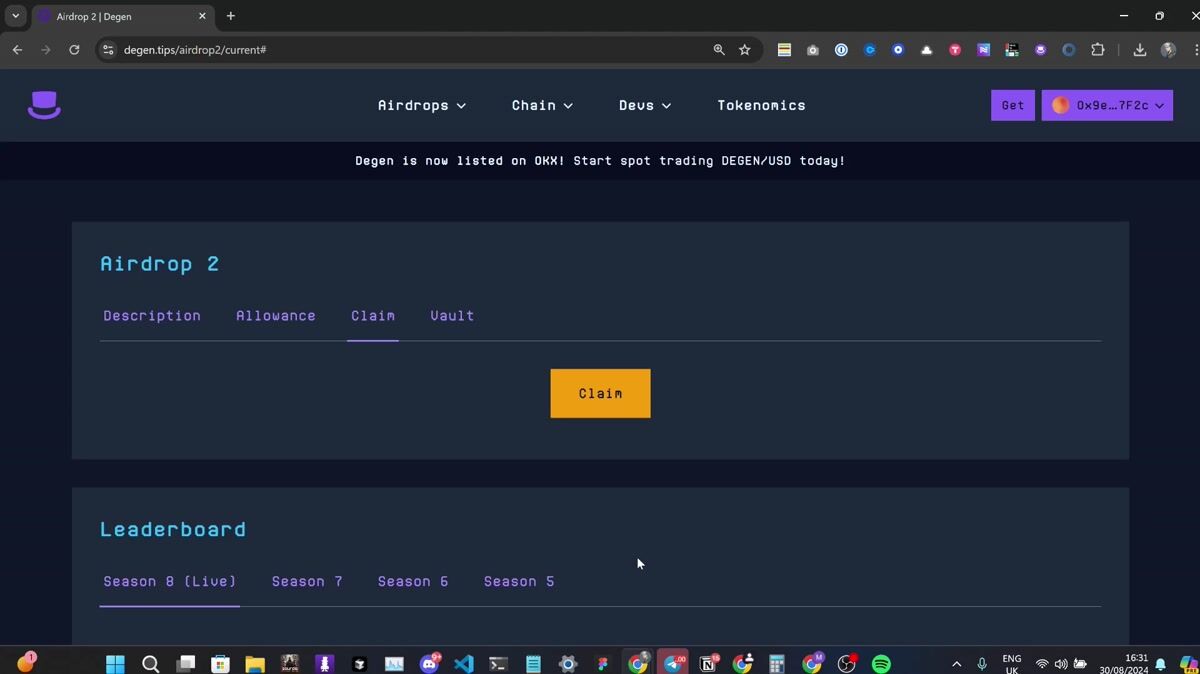This screenshot has height=674, width=1200.
Task: Open Chrome downloads icon
Action: (x=1139, y=50)
